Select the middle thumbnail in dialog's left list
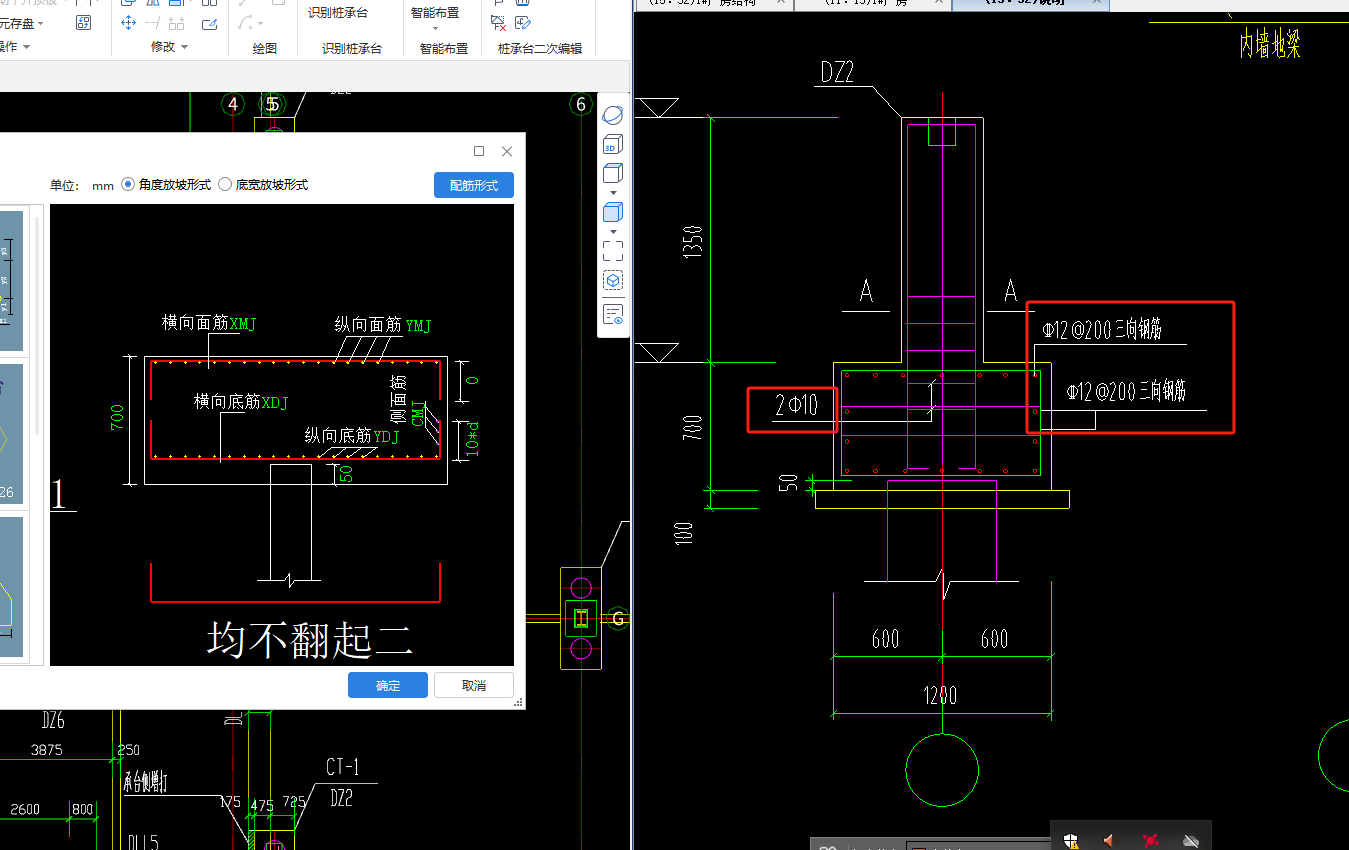The image size is (1349, 850). [x=11, y=432]
